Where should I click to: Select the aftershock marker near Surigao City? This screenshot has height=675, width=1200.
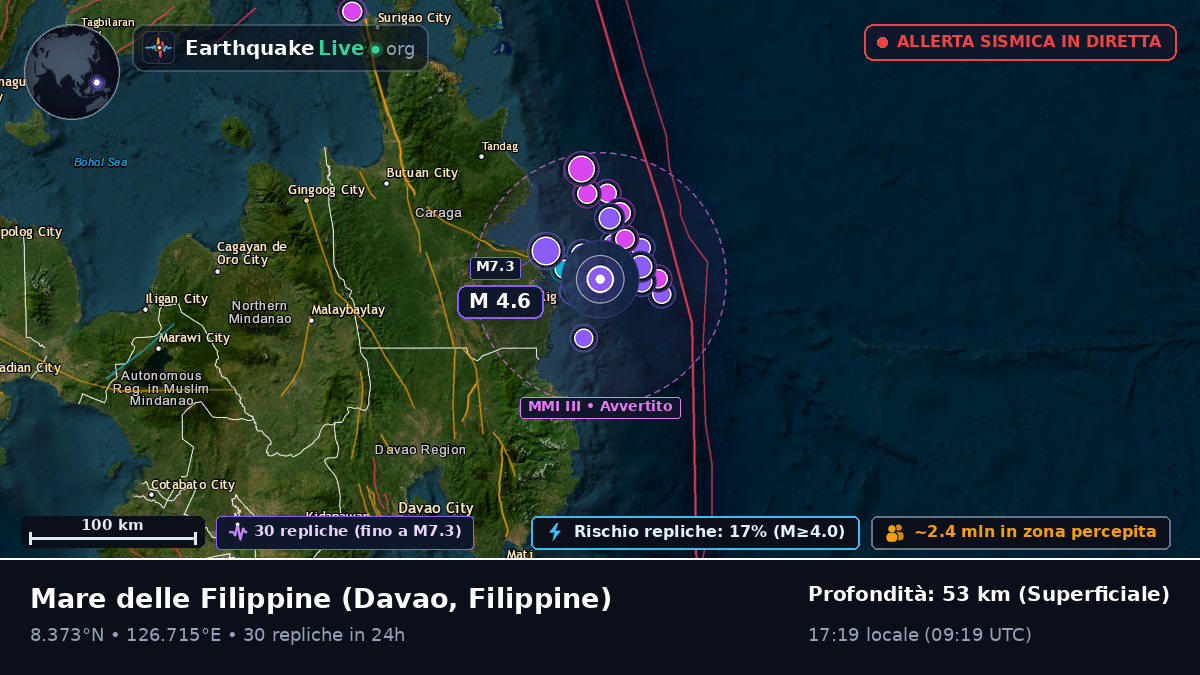(x=352, y=11)
